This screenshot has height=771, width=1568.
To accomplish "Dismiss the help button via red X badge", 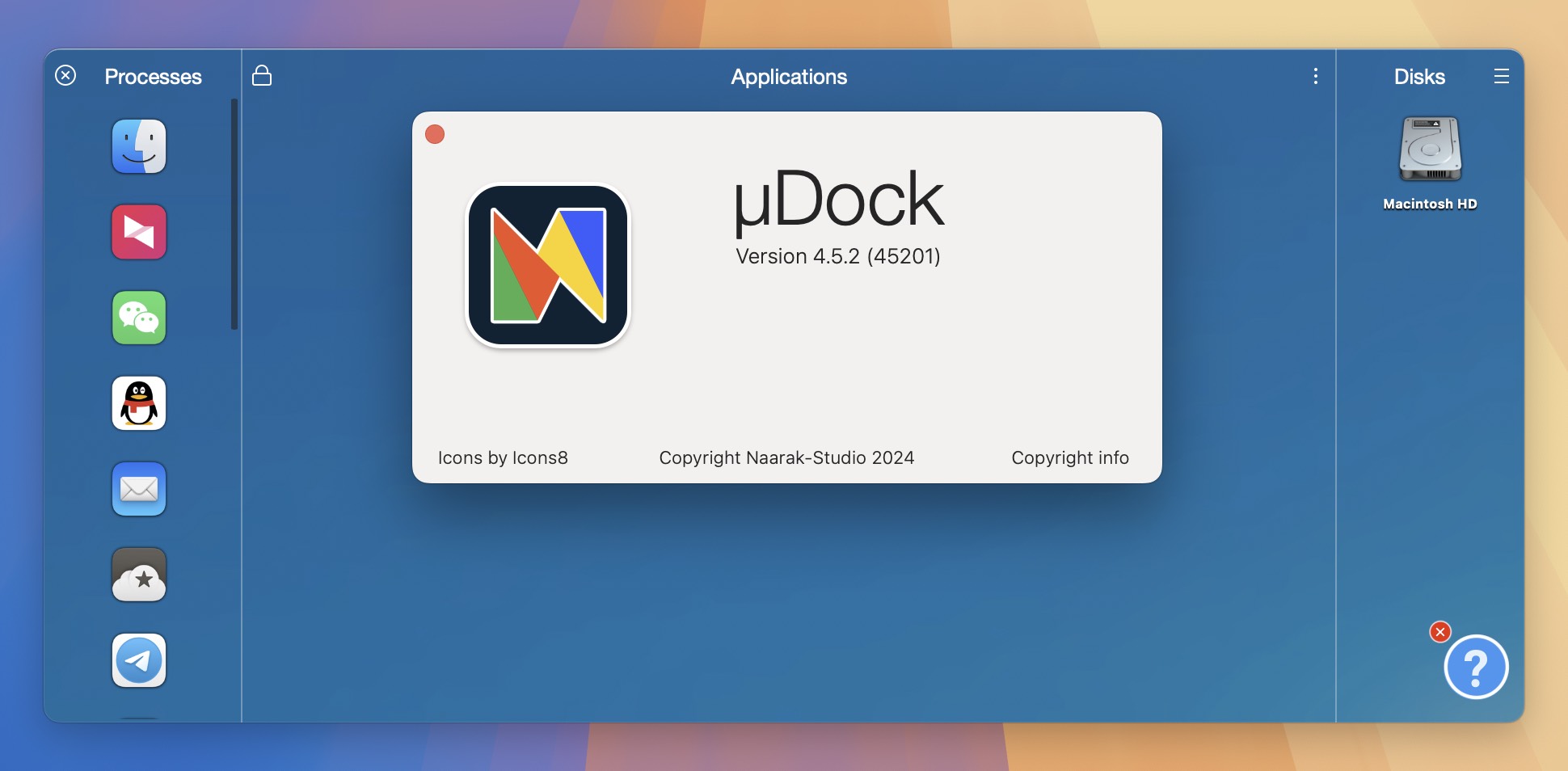I will pos(1440,632).
